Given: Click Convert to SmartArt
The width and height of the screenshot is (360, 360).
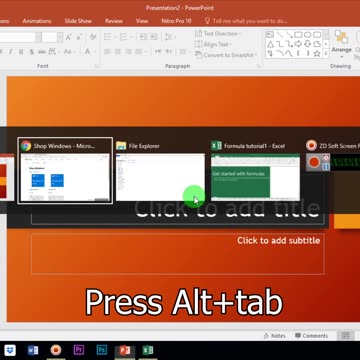Looking at the screenshot, I should tap(226, 55).
